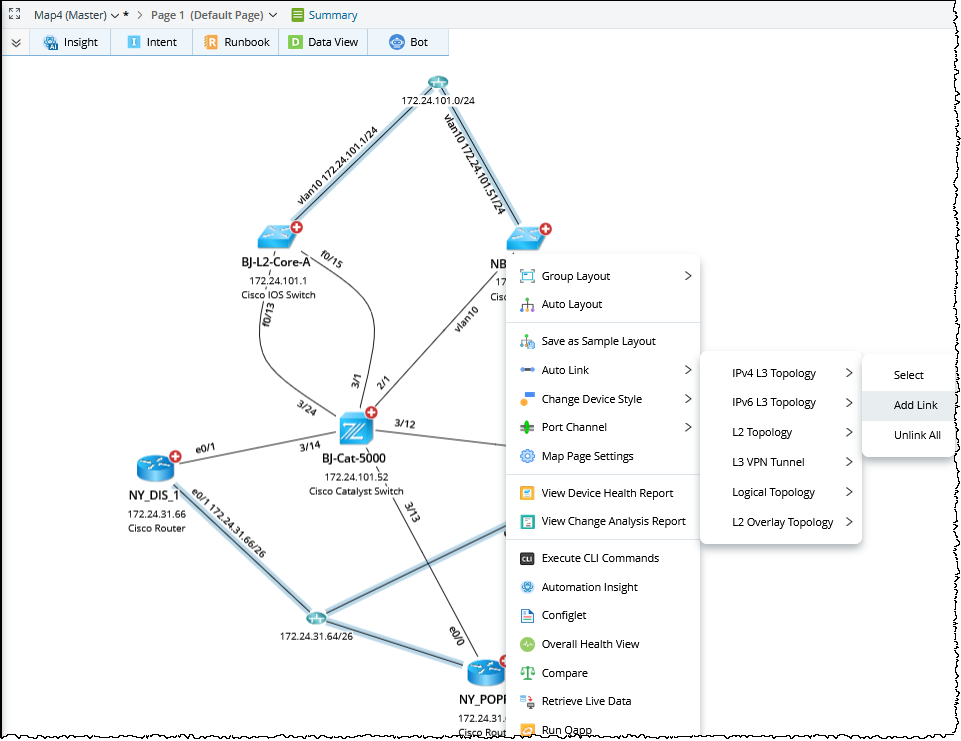961x741 pixels.
Task: Click the fullscreen expand icon
Action: click(14, 13)
